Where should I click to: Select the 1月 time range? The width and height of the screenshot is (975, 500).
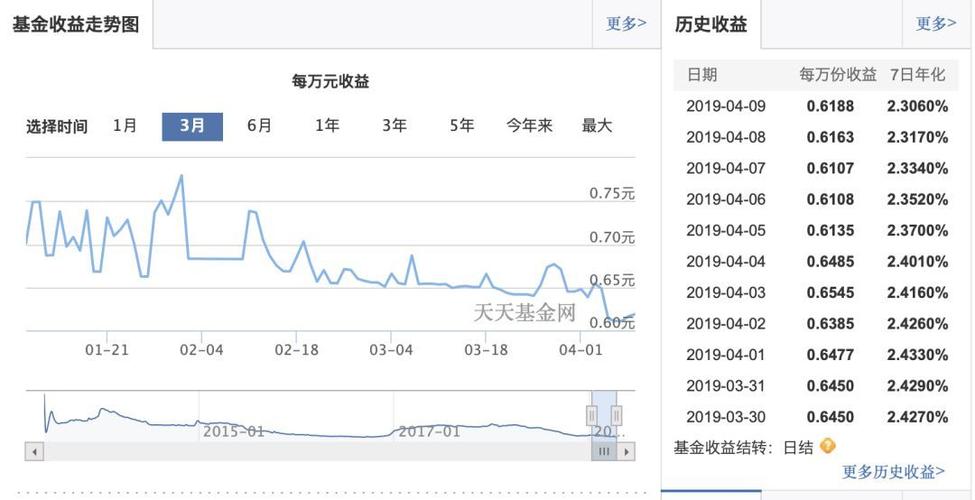(125, 125)
